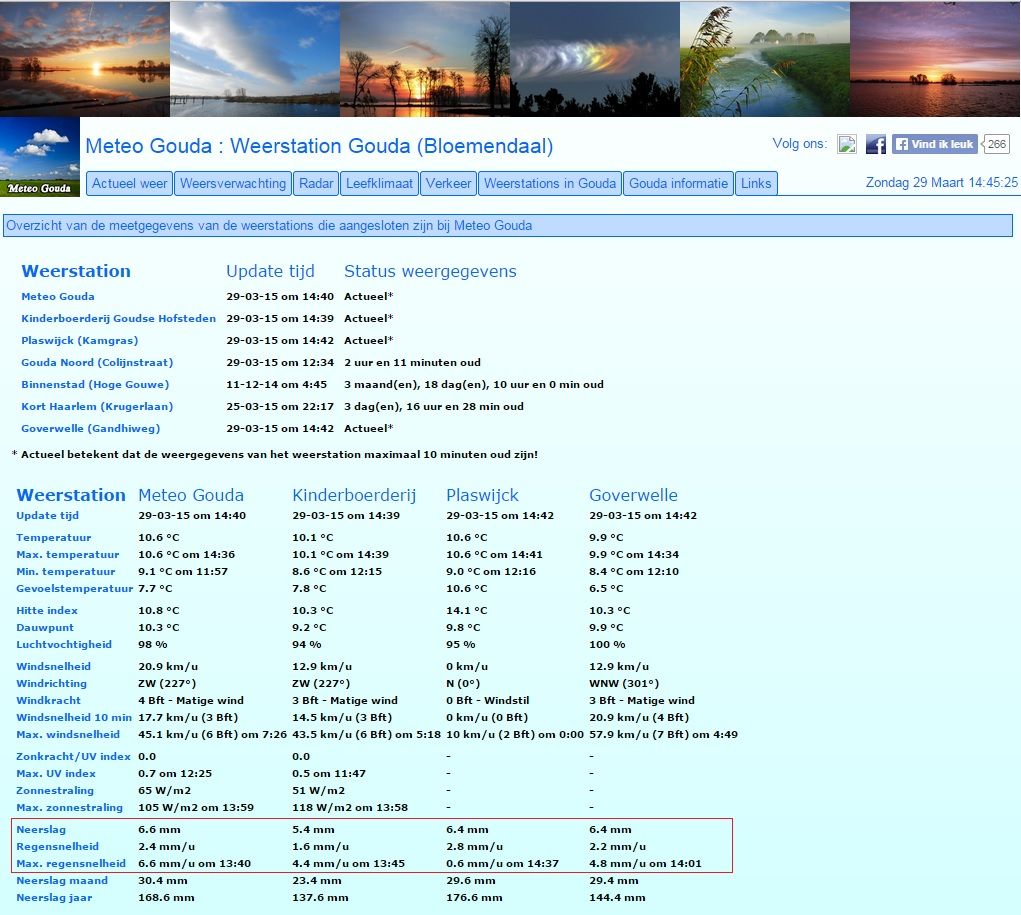Select the Radar menu tab

click(316, 184)
